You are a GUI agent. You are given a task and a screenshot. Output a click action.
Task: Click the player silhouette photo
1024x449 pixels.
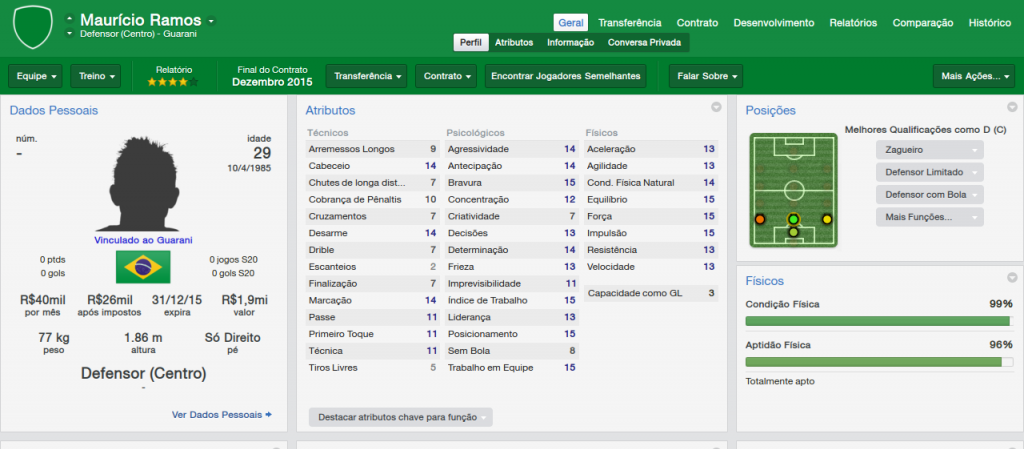[x=143, y=182]
